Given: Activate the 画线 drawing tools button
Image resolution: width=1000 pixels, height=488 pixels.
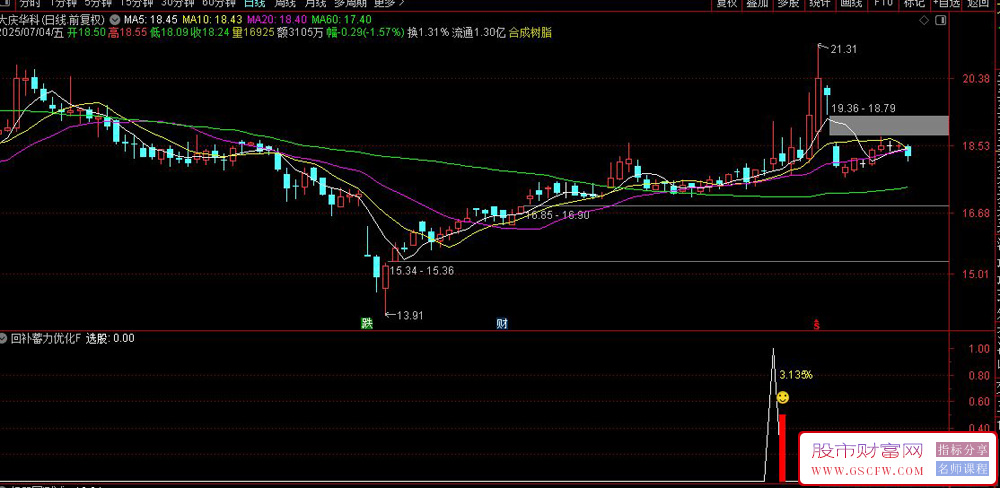Looking at the screenshot, I should tap(851, 3).
